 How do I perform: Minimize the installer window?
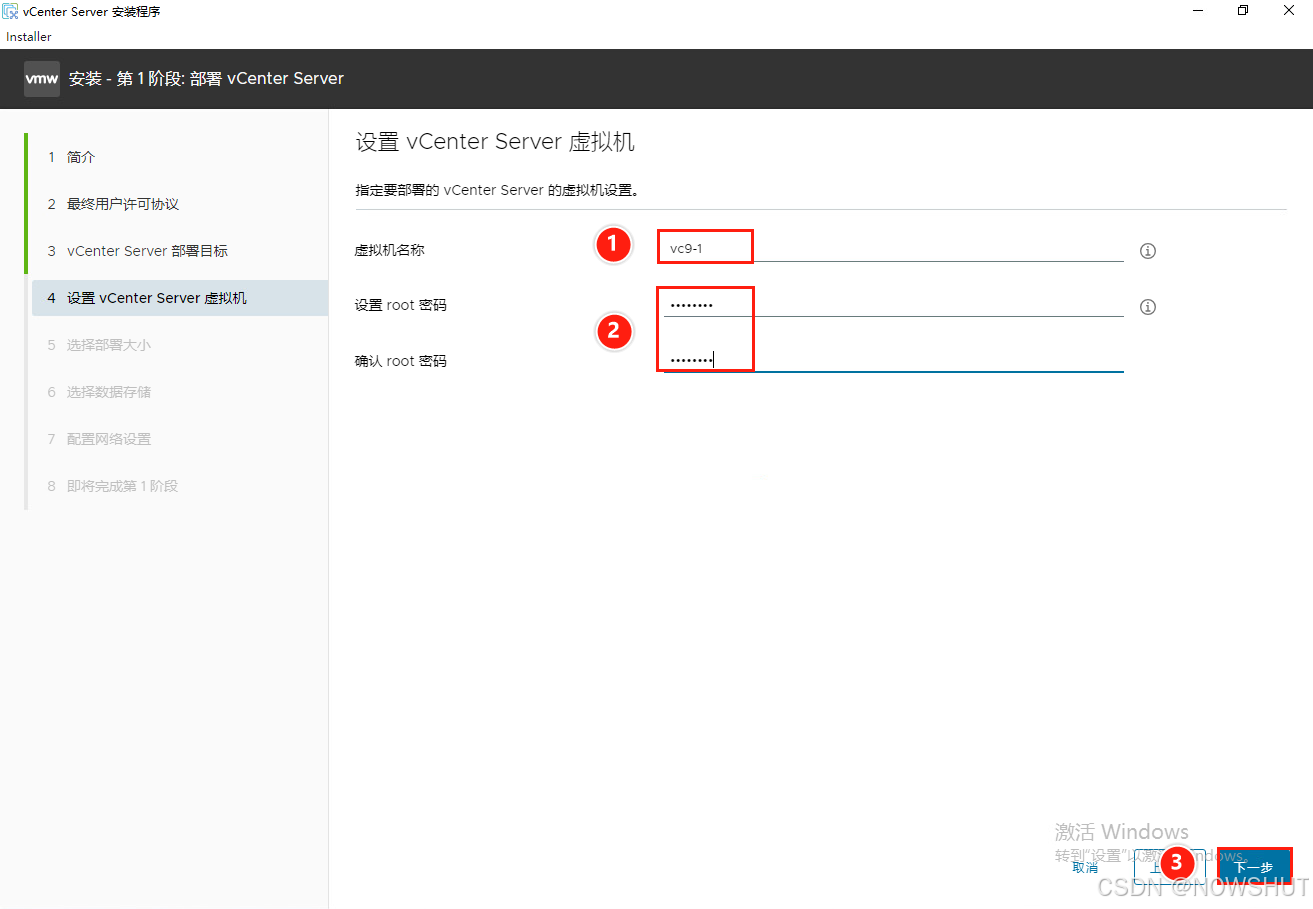pyautogui.click(x=1198, y=11)
